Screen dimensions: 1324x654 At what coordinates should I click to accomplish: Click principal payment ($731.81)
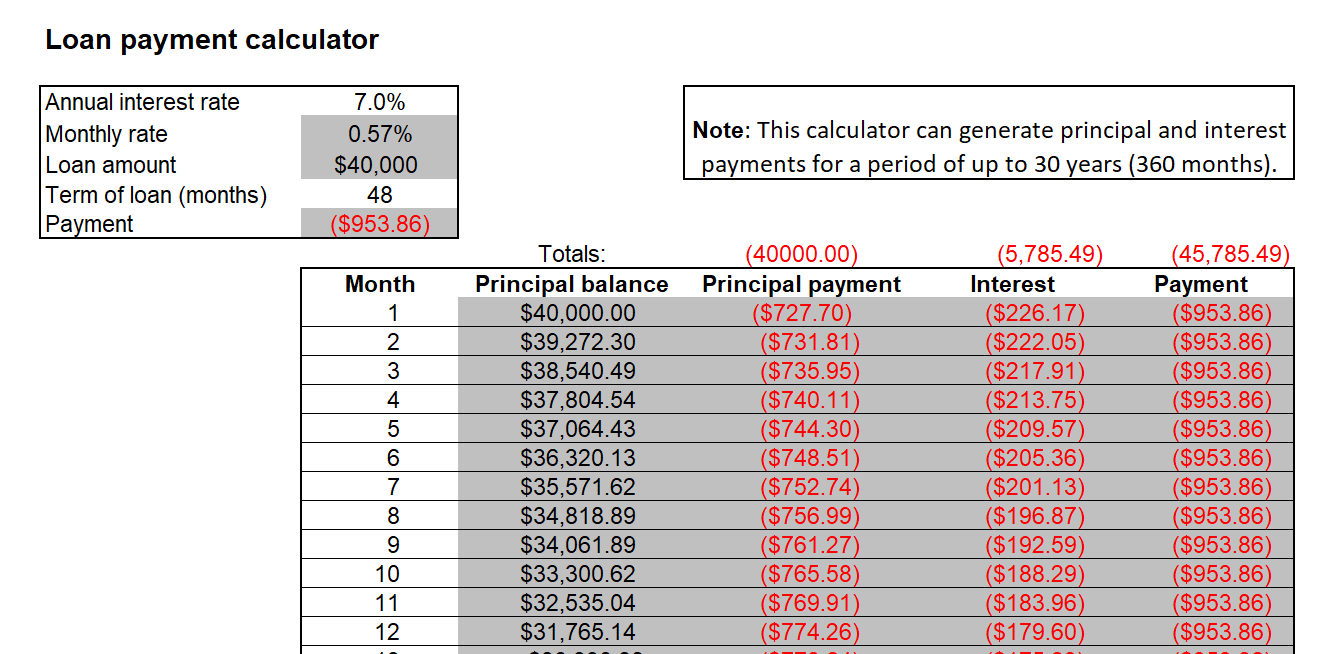point(810,342)
